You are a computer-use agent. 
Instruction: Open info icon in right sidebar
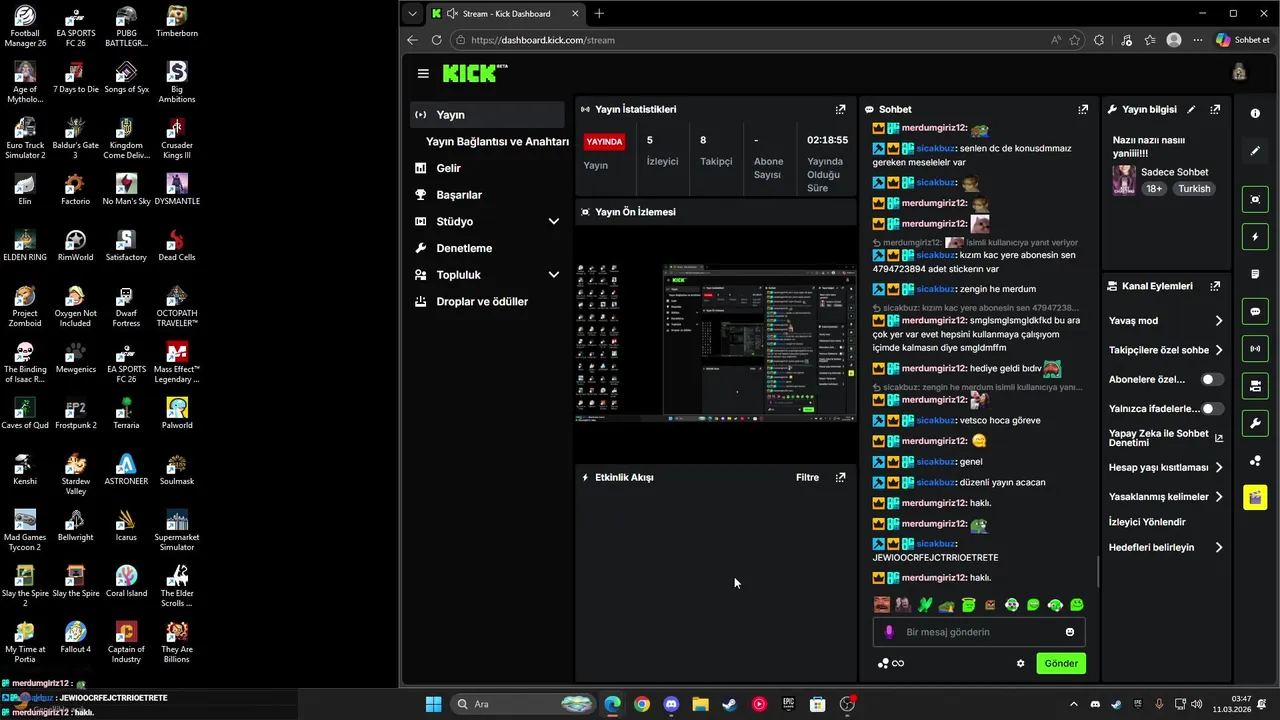(1255, 114)
